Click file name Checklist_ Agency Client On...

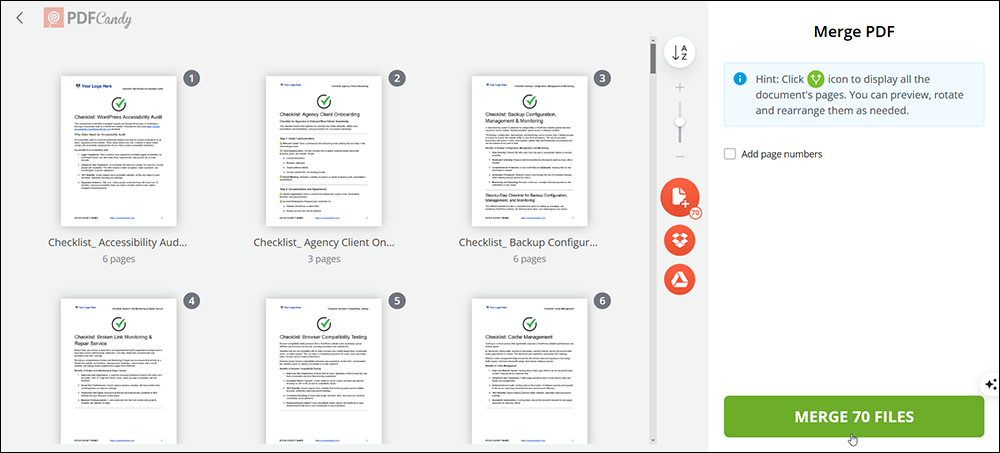tap(324, 242)
